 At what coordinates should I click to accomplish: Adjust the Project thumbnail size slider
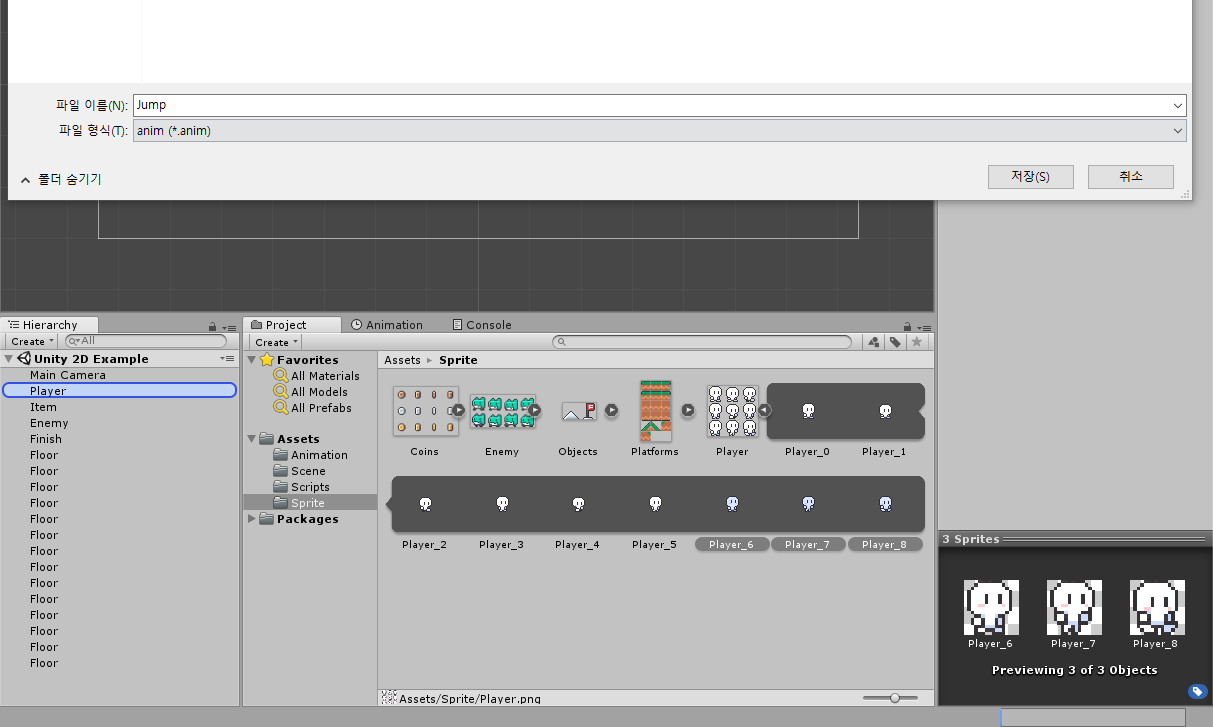tap(895, 698)
